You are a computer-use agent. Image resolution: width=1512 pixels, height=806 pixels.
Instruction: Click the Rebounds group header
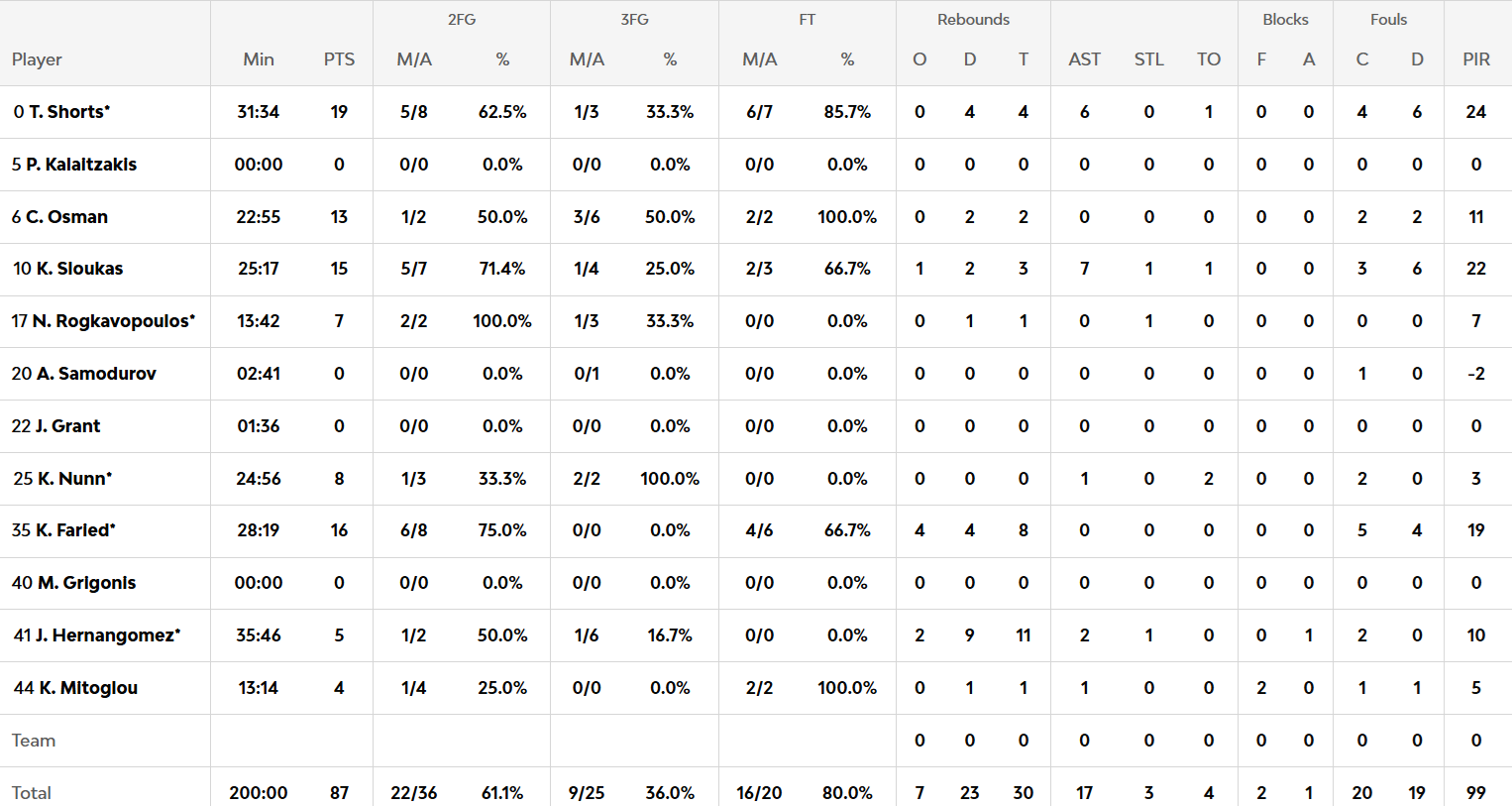(x=973, y=20)
